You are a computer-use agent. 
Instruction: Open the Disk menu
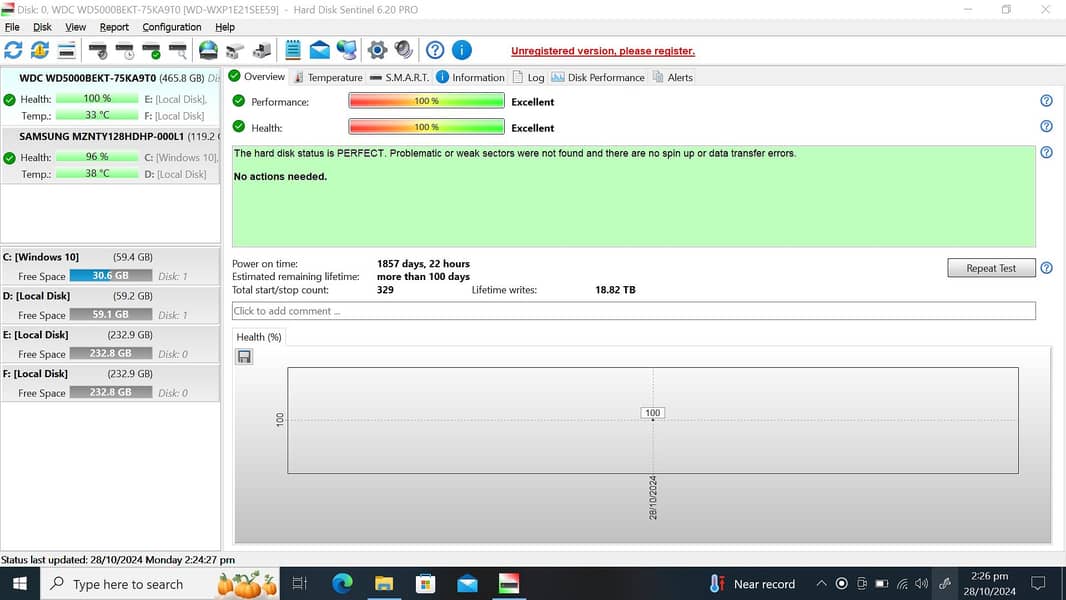[x=42, y=27]
